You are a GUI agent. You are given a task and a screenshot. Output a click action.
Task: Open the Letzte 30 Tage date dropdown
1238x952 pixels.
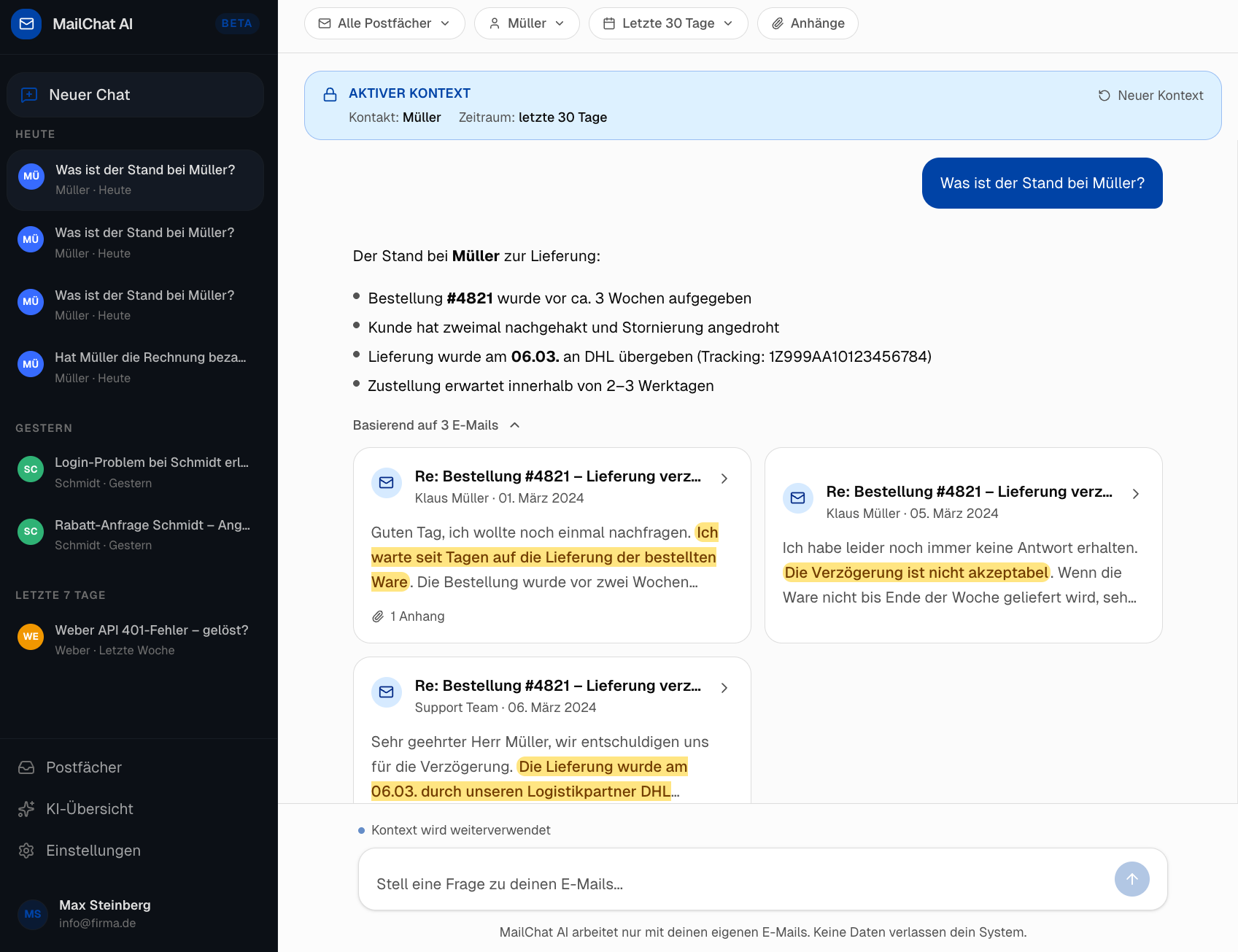tap(668, 23)
